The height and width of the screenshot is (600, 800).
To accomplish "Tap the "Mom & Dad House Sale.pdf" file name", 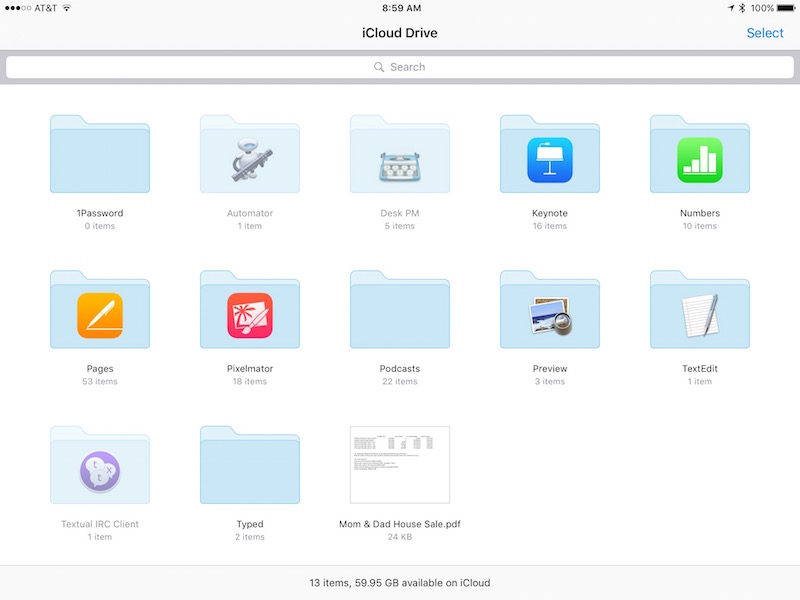I will 400,524.
